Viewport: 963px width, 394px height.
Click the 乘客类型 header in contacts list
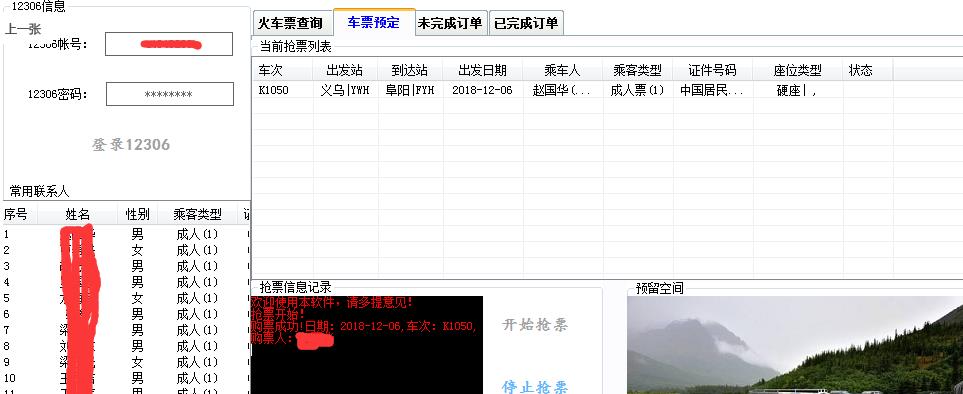tap(197, 214)
